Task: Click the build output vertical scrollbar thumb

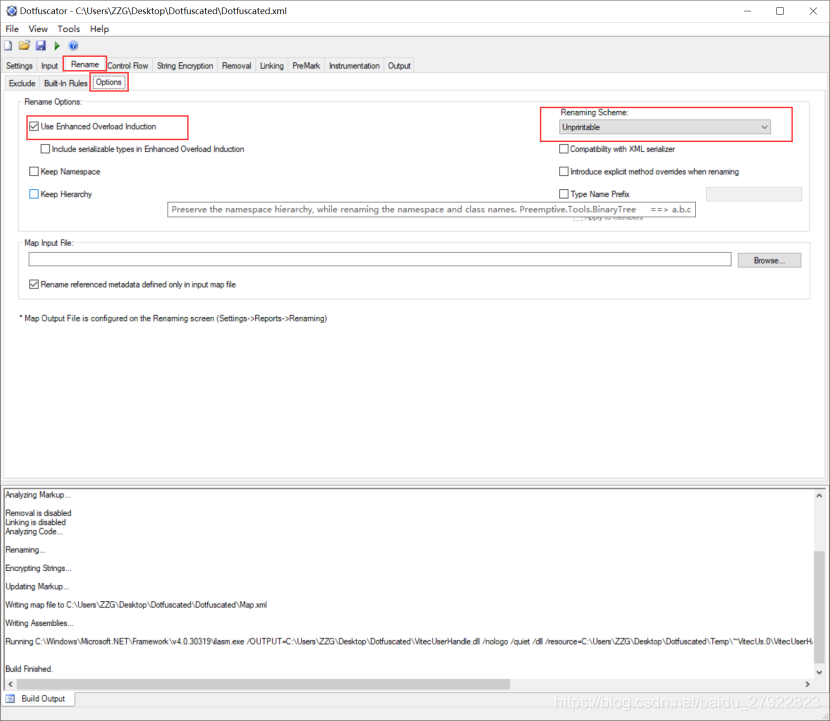Action: pos(819,607)
